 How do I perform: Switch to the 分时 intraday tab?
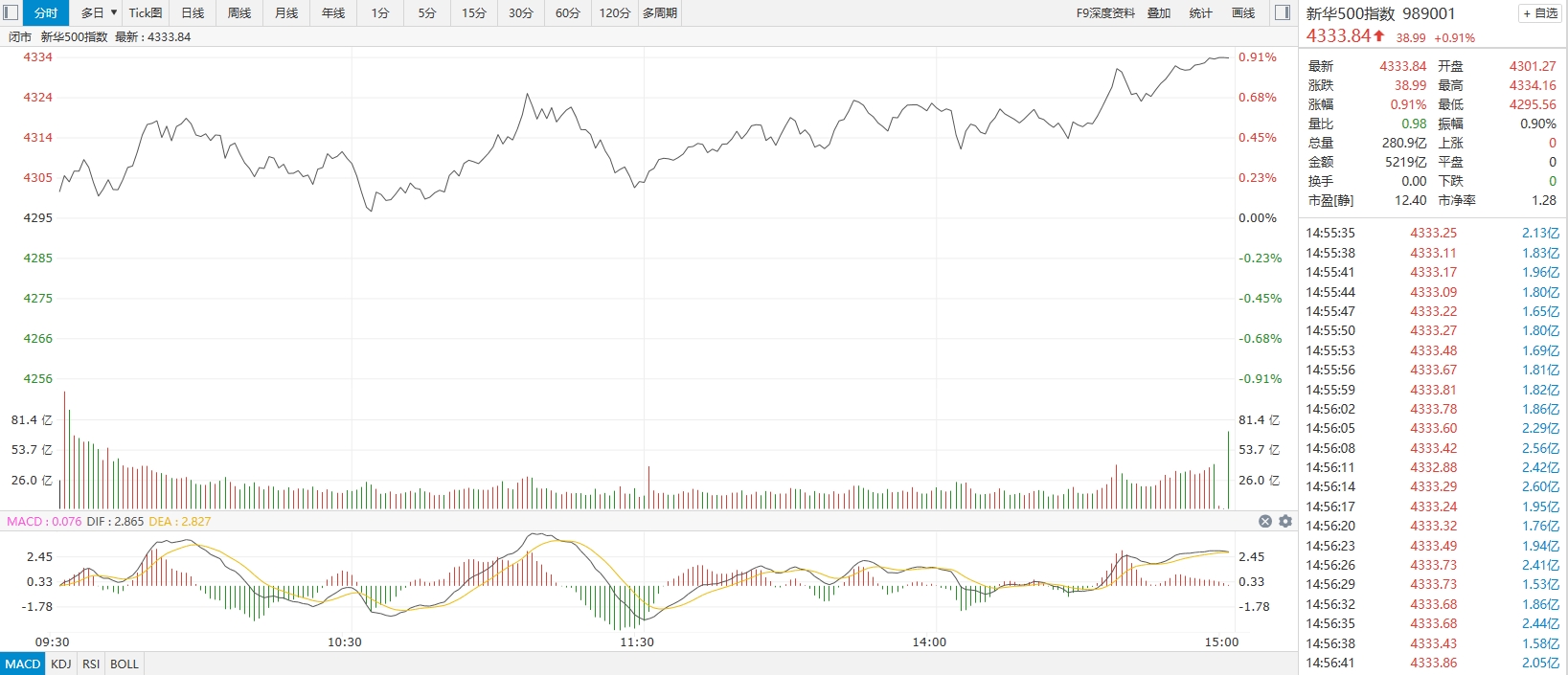point(46,12)
